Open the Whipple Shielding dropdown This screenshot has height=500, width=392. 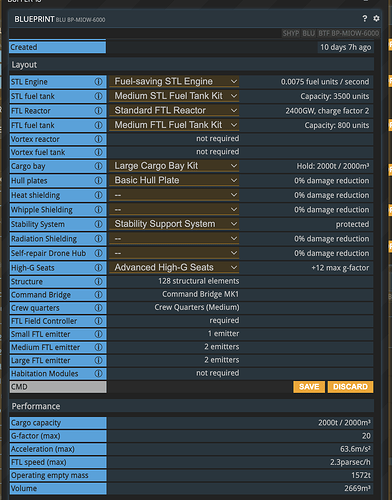pyautogui.click(x=174, y=209)
